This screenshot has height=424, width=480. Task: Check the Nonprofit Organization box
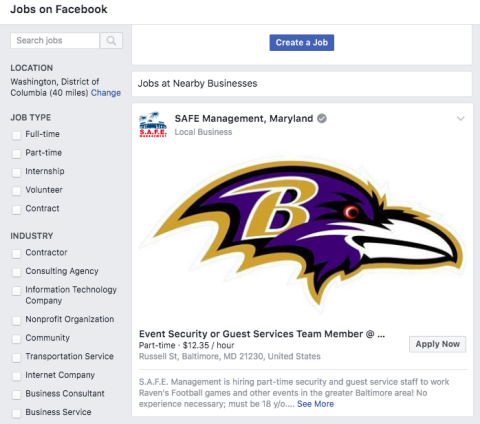point(16,320)
